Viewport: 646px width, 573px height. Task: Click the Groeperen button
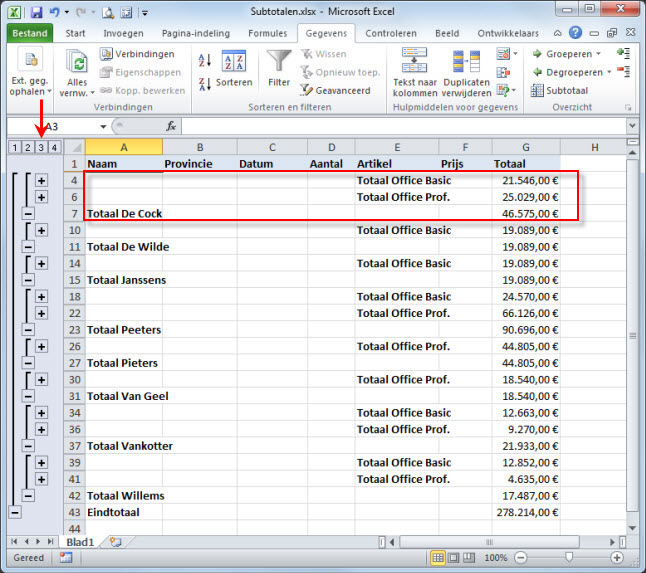tap(566, 54)
